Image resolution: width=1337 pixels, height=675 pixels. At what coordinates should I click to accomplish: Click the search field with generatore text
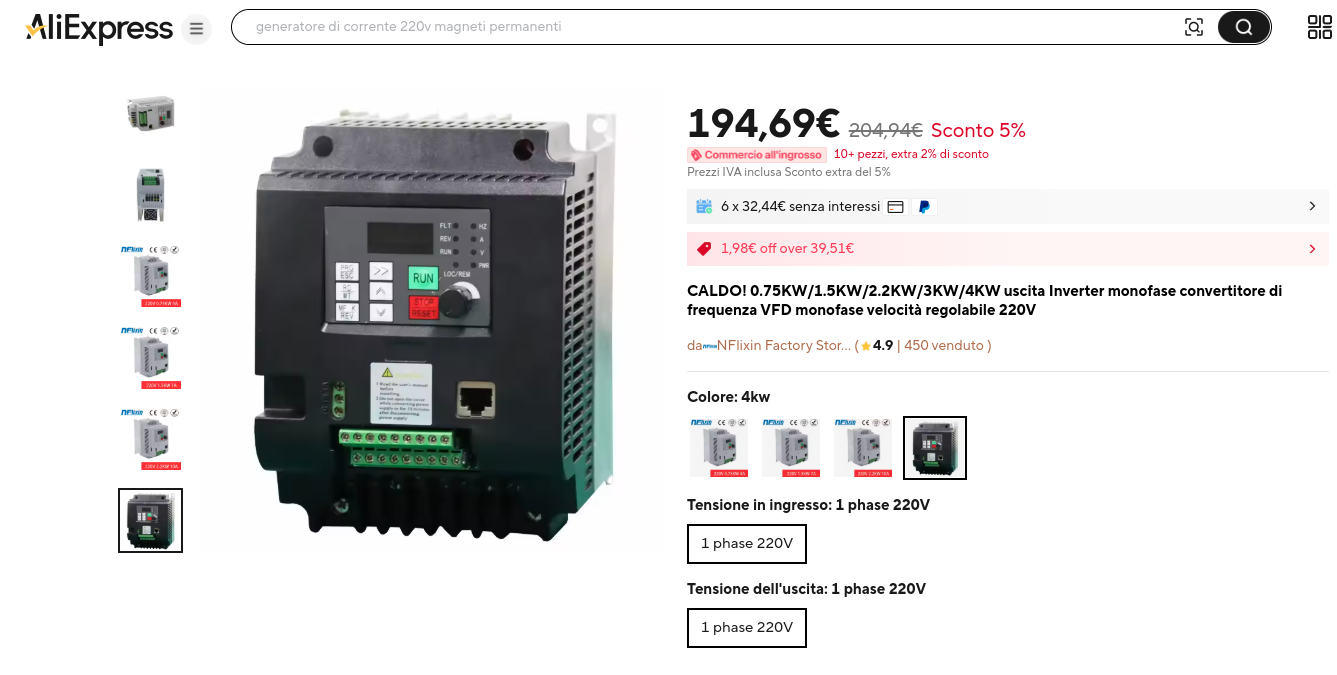tap(700, 27)
